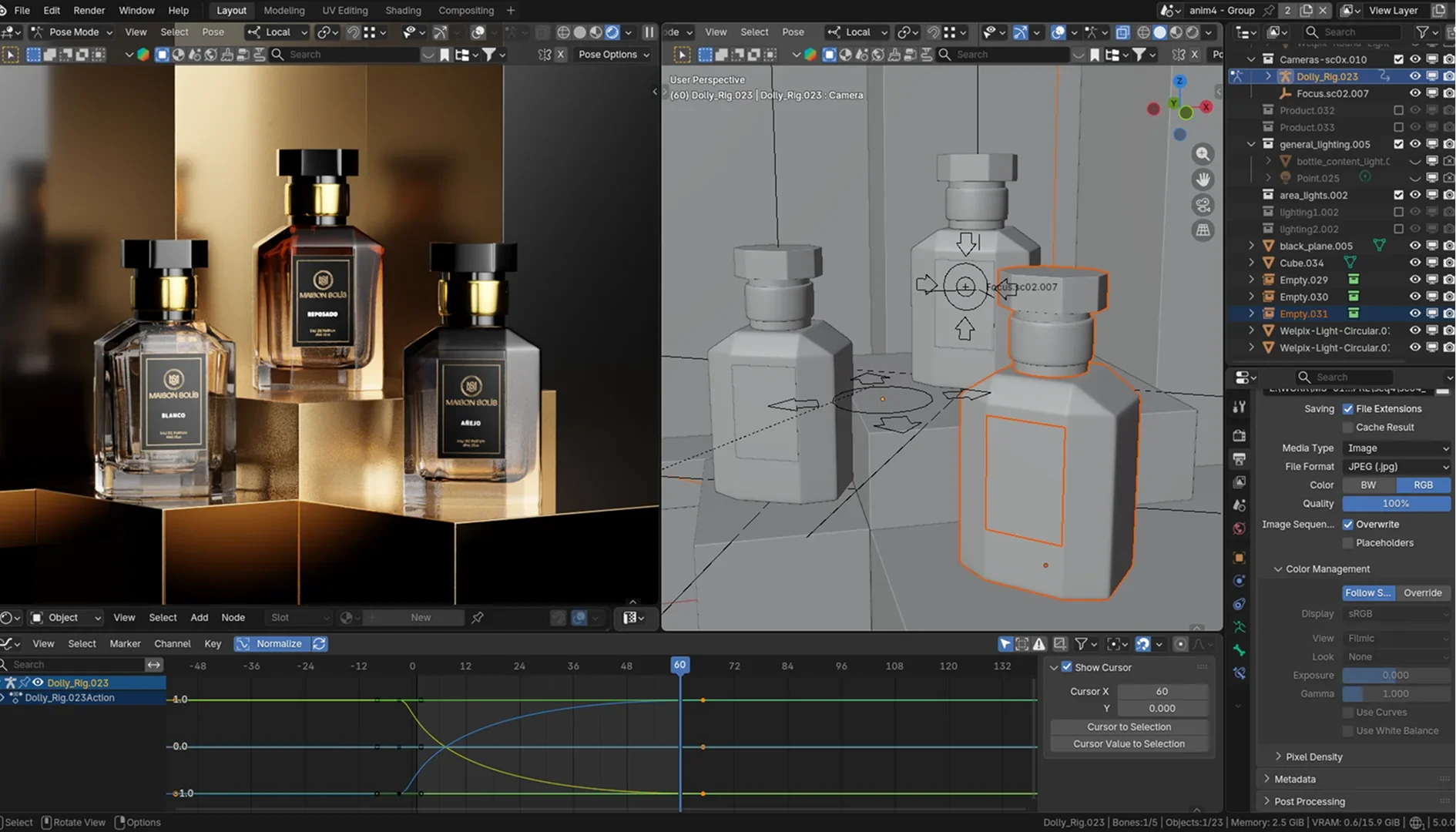1456x832 pixels.
Task: Pin the node editor with the pin icon
Action: (x=477, y=618)
